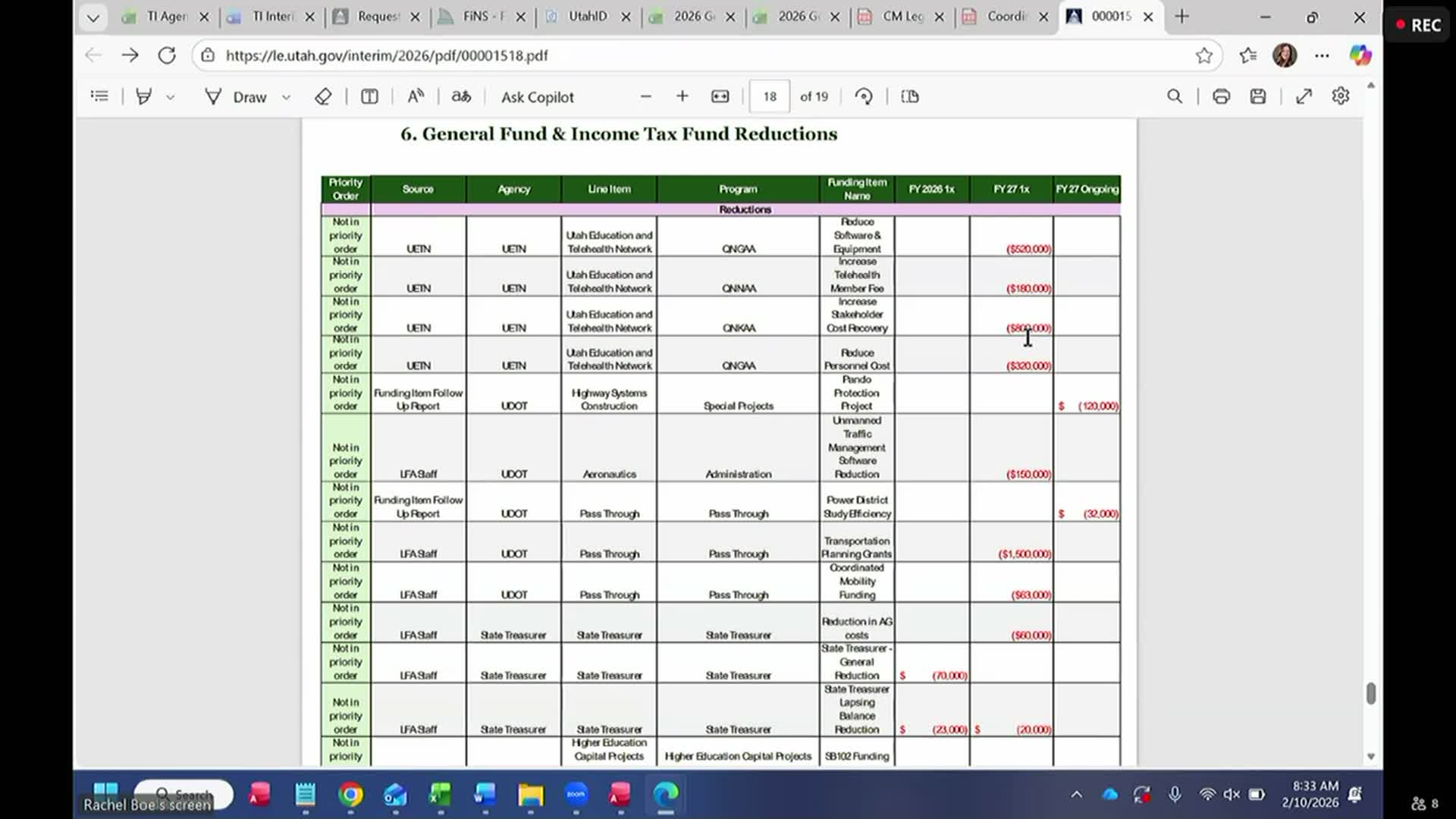Open the PDF find/search icon

[x=1175, y=96]
